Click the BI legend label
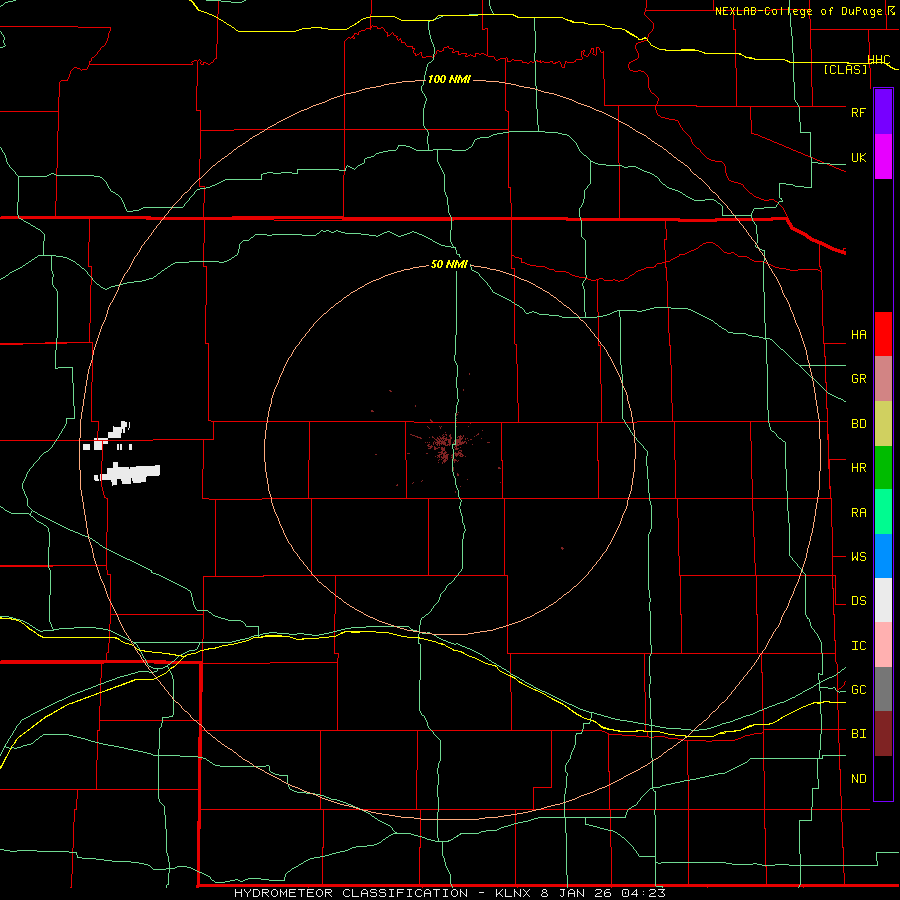This screenshot has width=900, height=900. [858, 734]
